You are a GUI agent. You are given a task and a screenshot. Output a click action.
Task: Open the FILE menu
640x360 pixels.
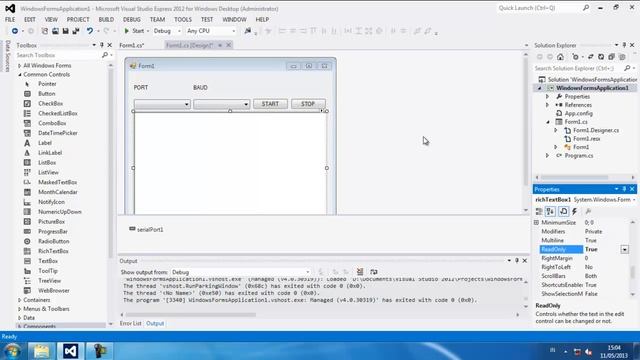[x=10, y=20]
